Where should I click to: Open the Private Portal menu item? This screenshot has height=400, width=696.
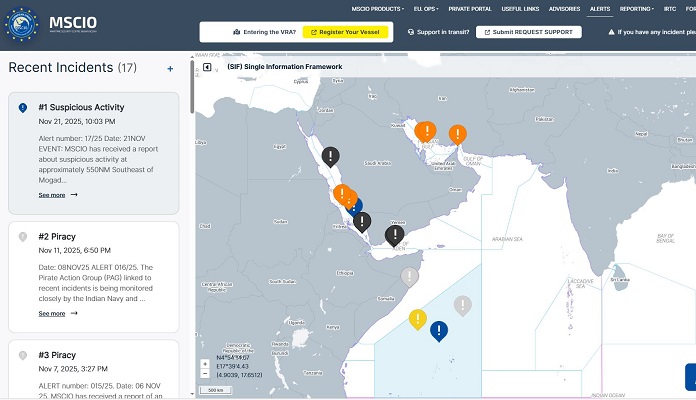pos(471,8)
